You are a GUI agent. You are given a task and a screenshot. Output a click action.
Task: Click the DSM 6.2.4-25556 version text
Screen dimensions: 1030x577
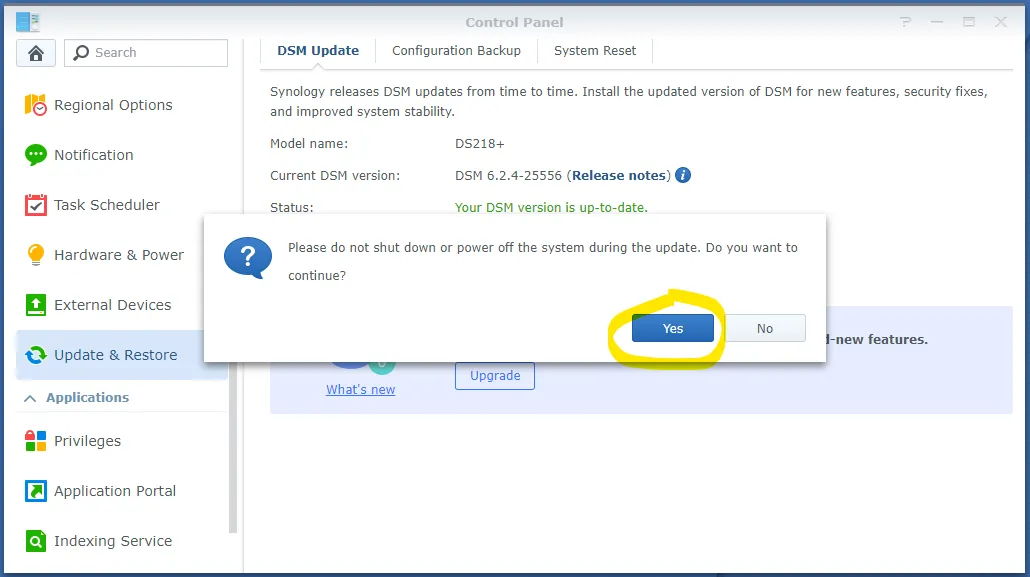[508, 175]
